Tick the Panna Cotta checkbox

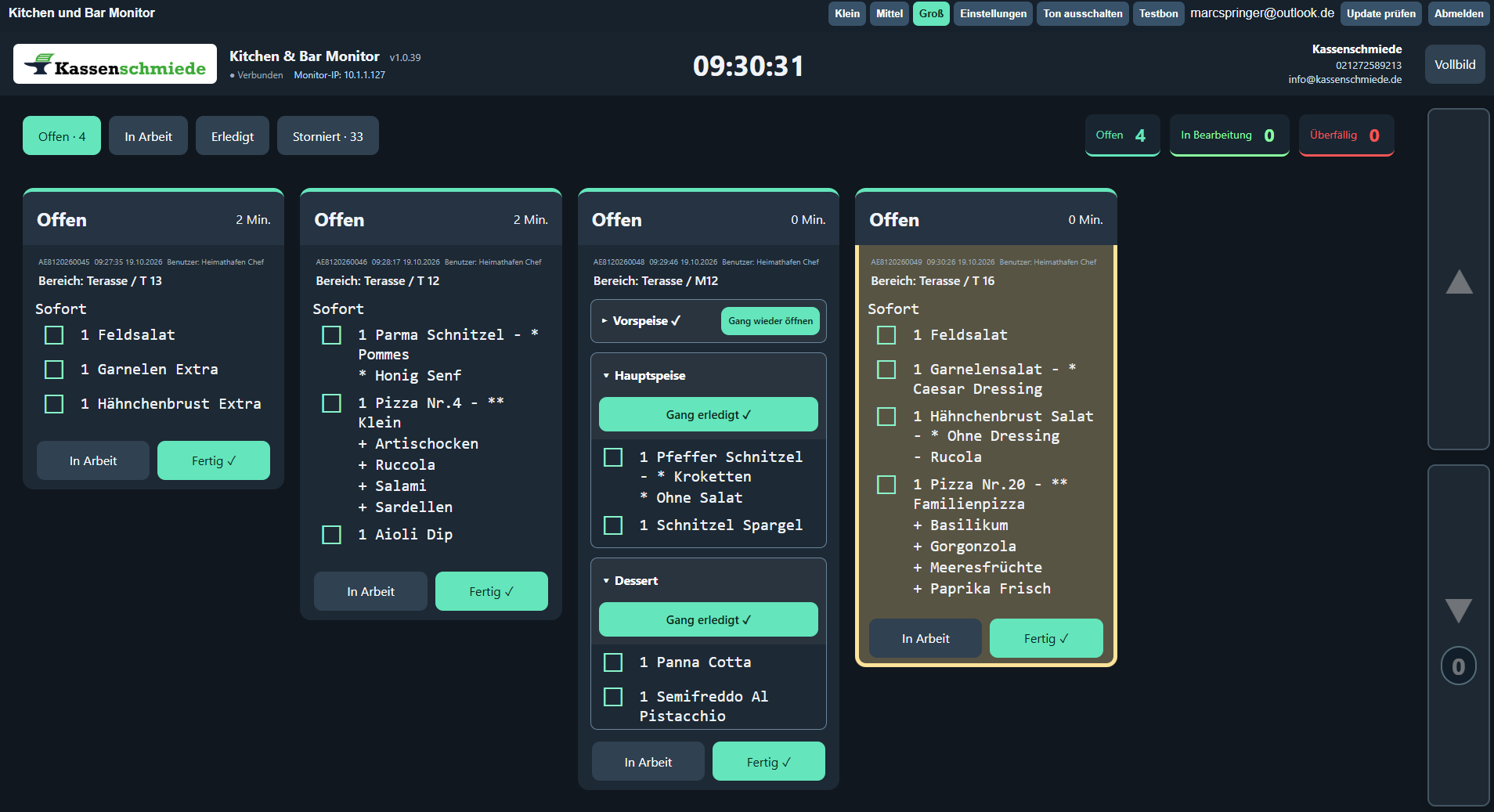coord(613,662)
